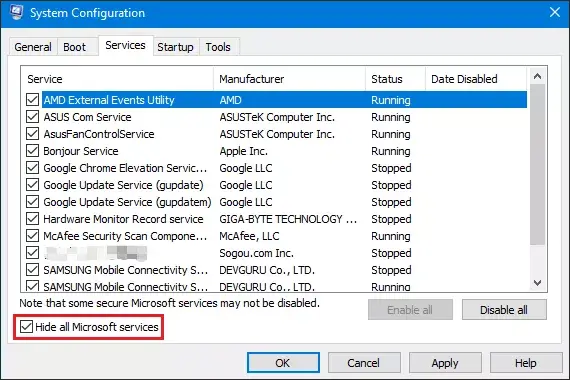Switch to the General tab
The height and width of the screenshot is (380, 570).
click(33, 47)
